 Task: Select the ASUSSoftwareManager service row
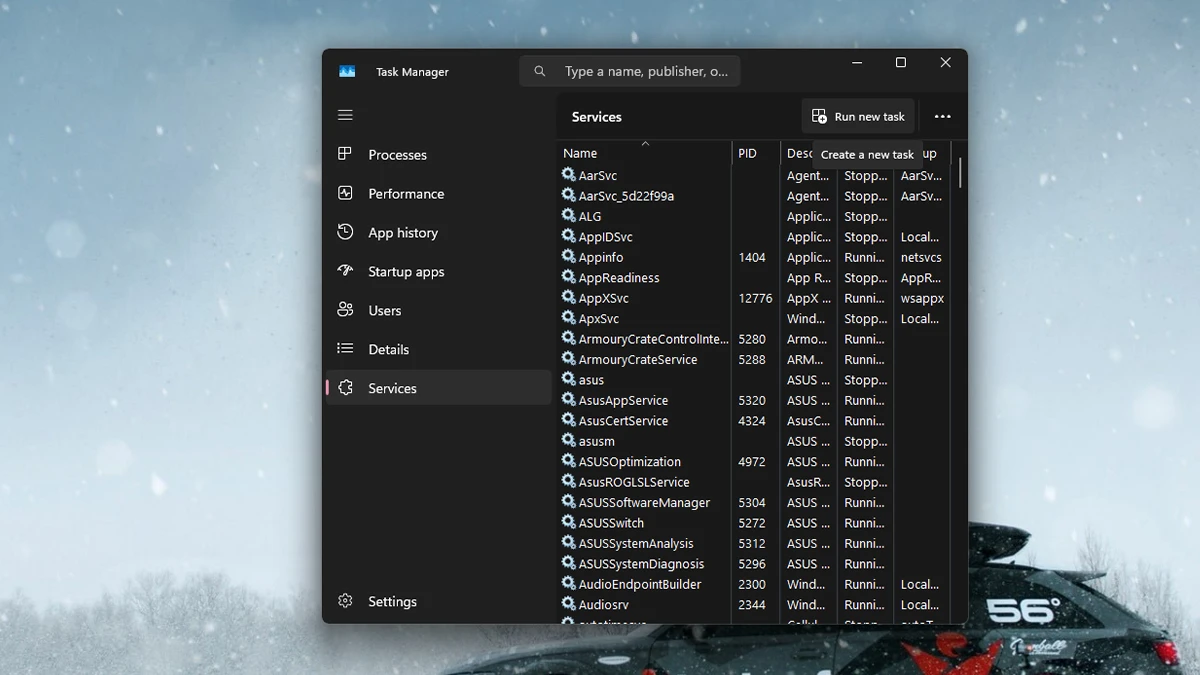click(x=754, y=502)
